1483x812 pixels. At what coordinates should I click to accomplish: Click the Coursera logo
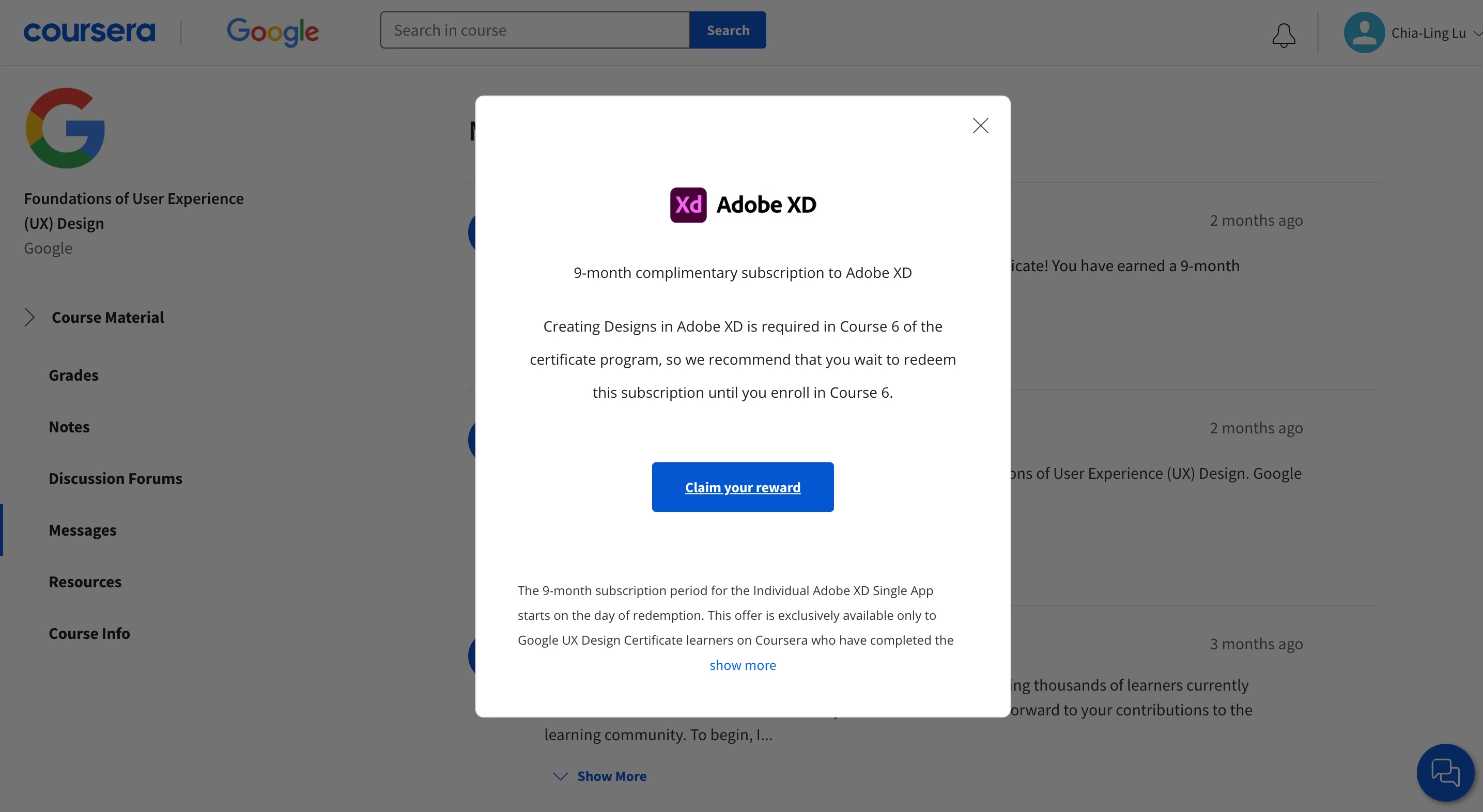89,32
